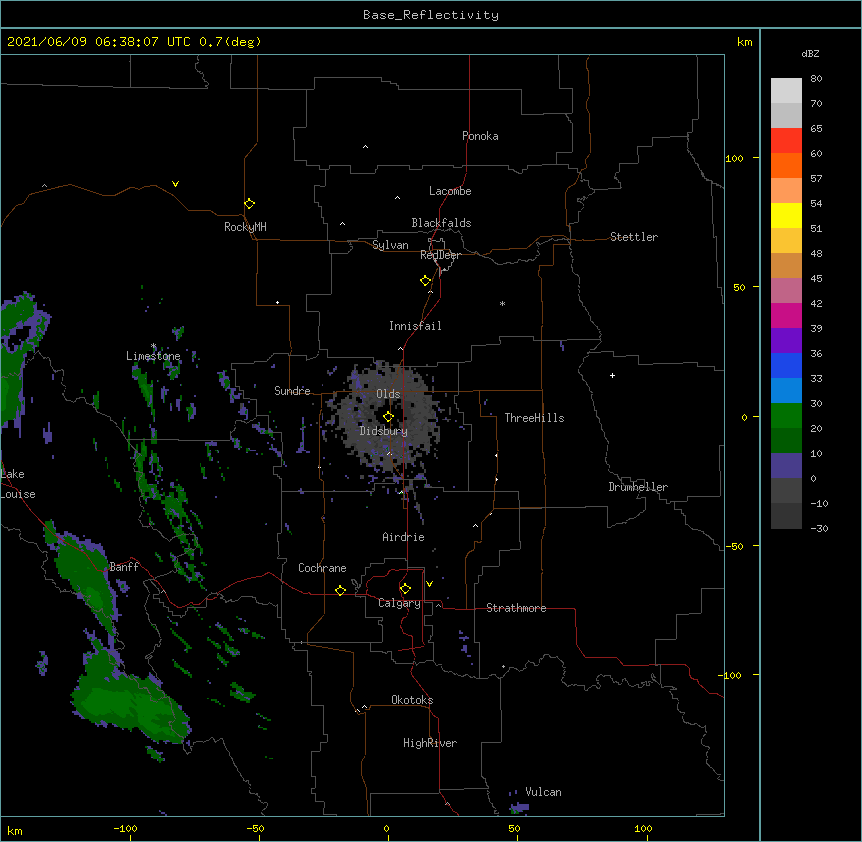The image size is (862, 842).
Task: Select the violet legend swatch below 39
Action: 786,341
